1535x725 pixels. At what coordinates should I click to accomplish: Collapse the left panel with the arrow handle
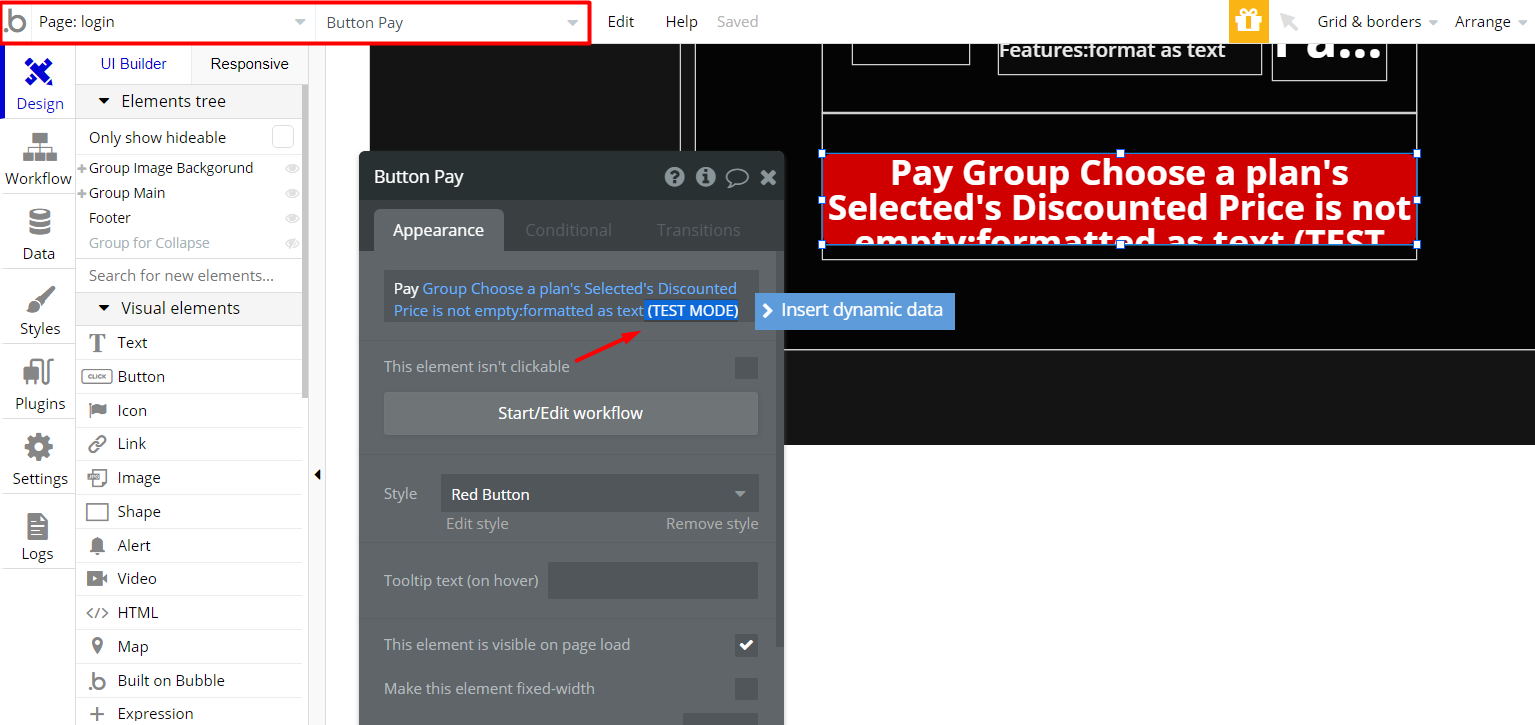tap(317, 475)
